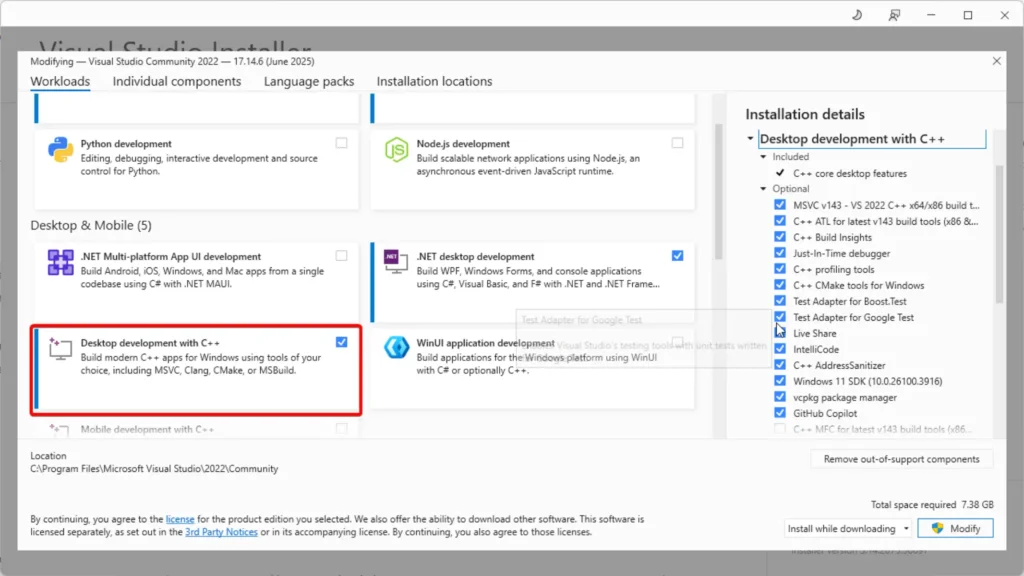Viewport: 1024px width, 576px height.
Task: Click Total space required 7.38 GB text
Action: [x=932, y=505]
